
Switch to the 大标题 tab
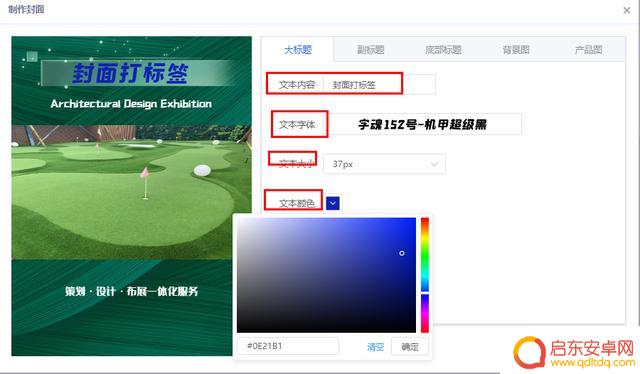(x=298, y=50)
